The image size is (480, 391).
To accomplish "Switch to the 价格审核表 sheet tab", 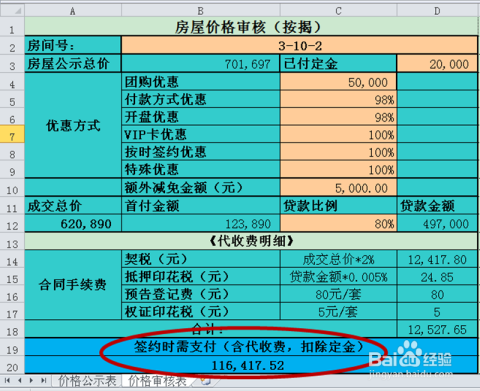I will (157, 381).
